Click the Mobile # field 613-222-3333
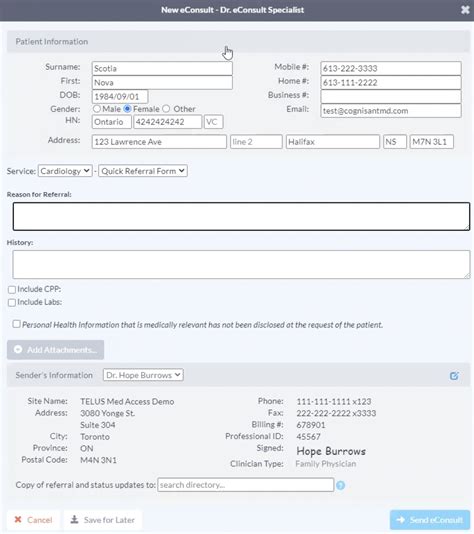The height and width of the screenshot is (534, 474). tap(391, 68)
